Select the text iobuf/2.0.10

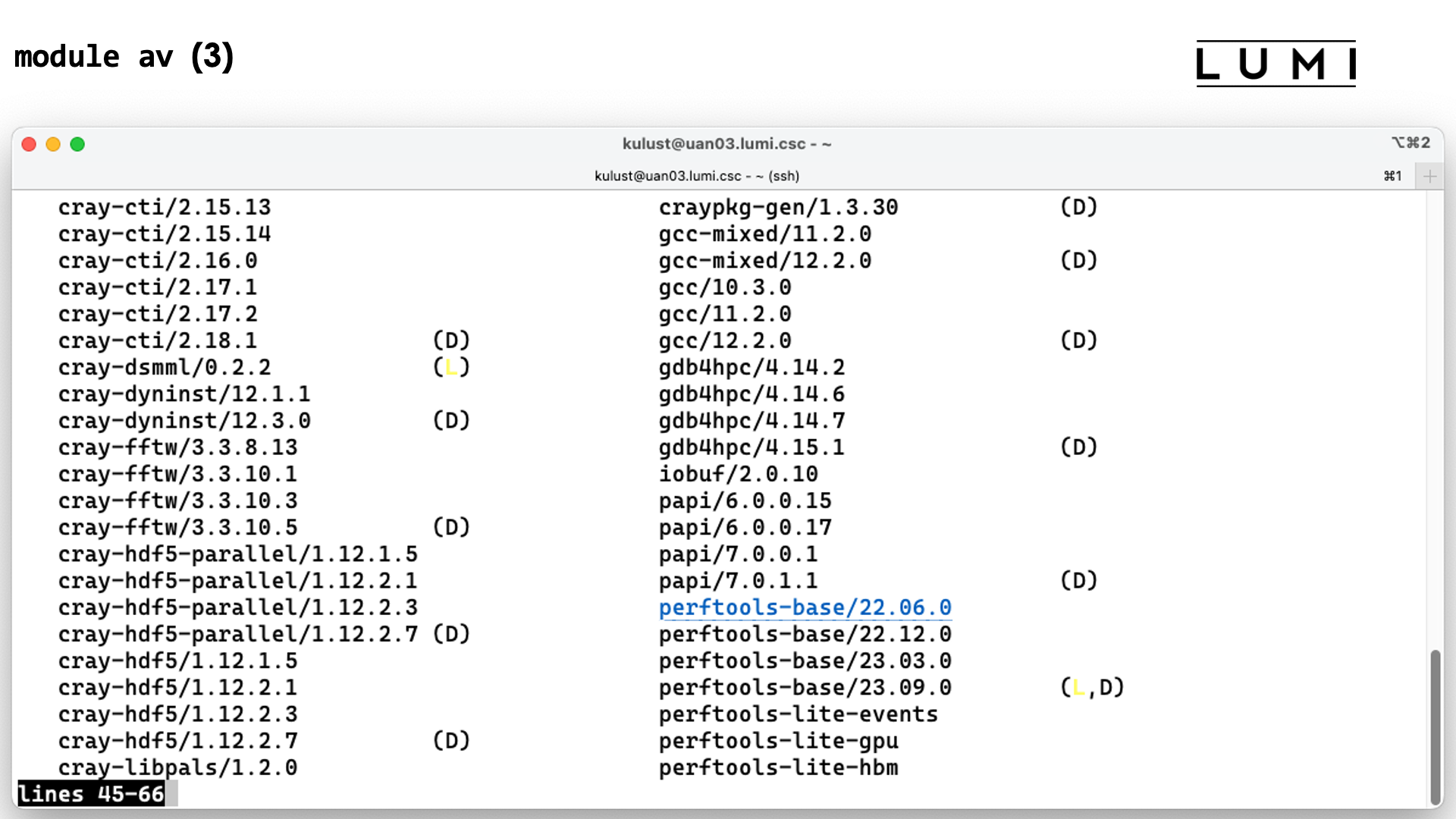739,474
